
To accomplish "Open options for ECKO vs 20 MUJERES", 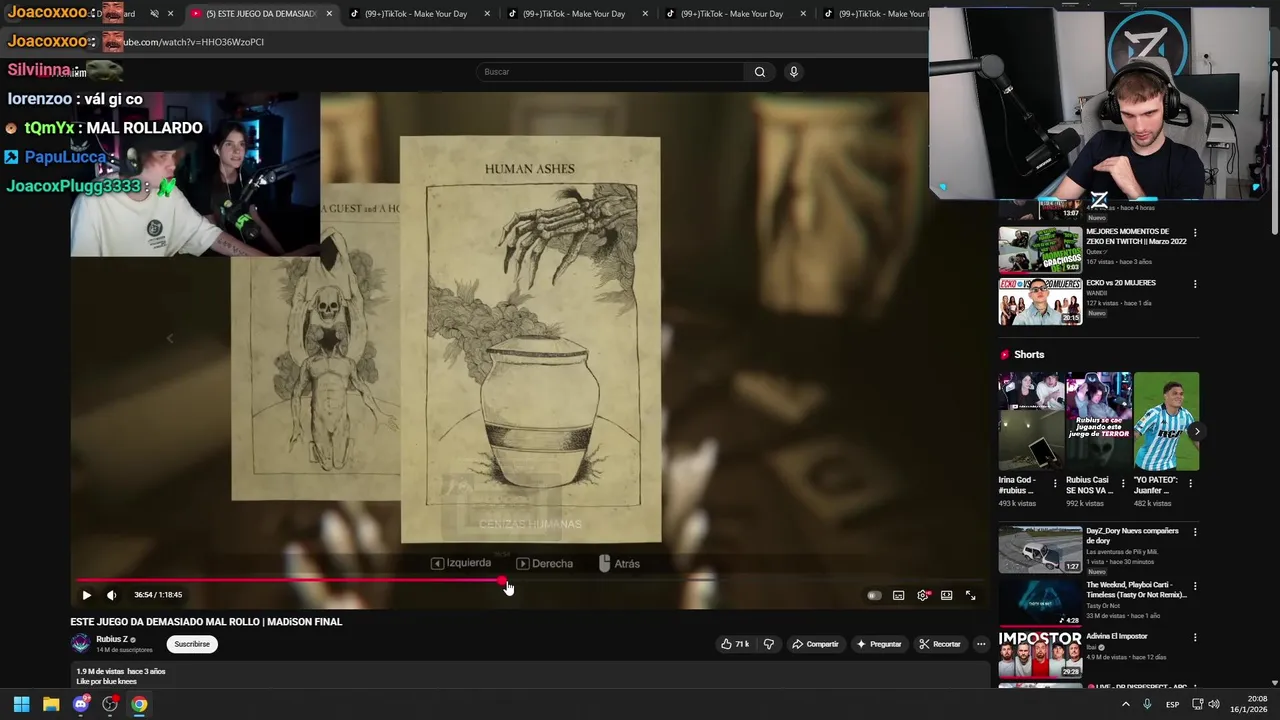I will coord(1194,284).
